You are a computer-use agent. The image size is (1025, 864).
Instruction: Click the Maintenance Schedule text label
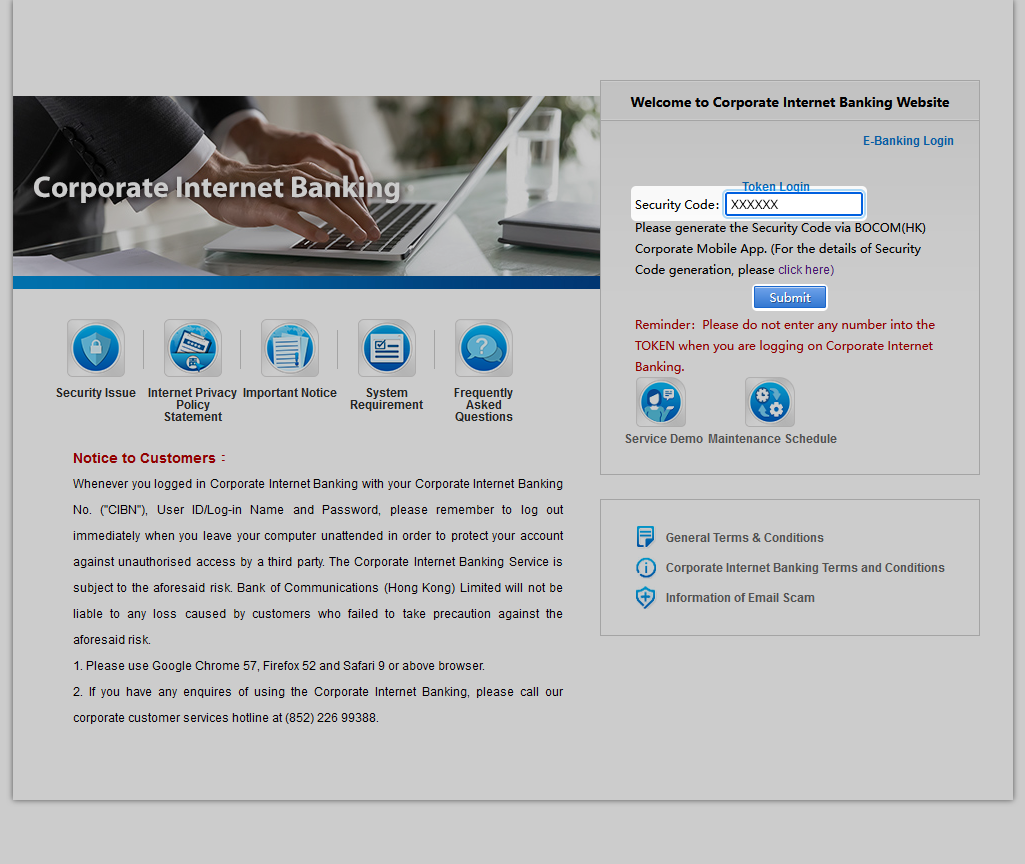point(772,439)
